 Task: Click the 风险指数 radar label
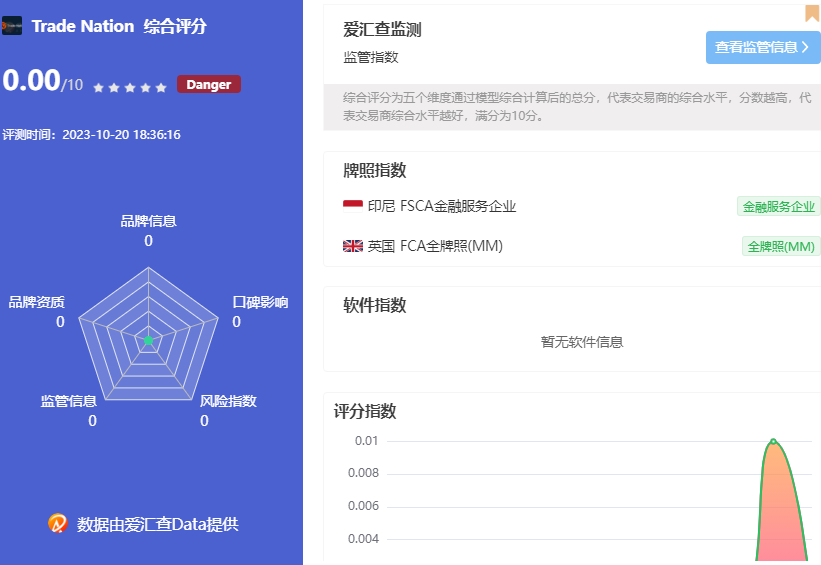[228, 401]
